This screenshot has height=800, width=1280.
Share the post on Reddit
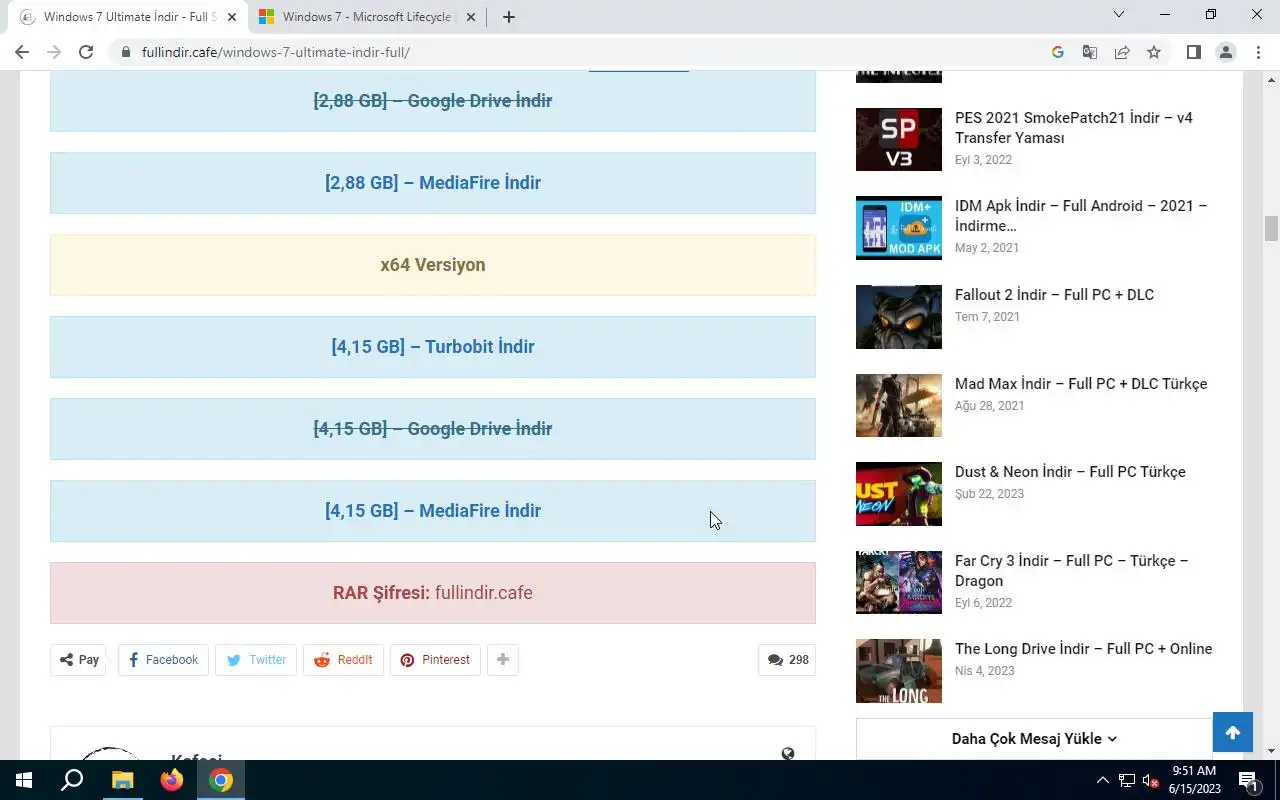[343, 660]
